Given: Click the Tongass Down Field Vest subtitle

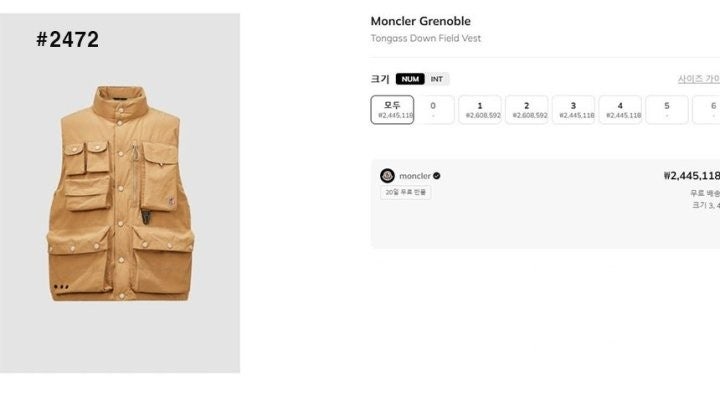Looking at the screenshot, I should pyautogui.click(x=426, y=38).
